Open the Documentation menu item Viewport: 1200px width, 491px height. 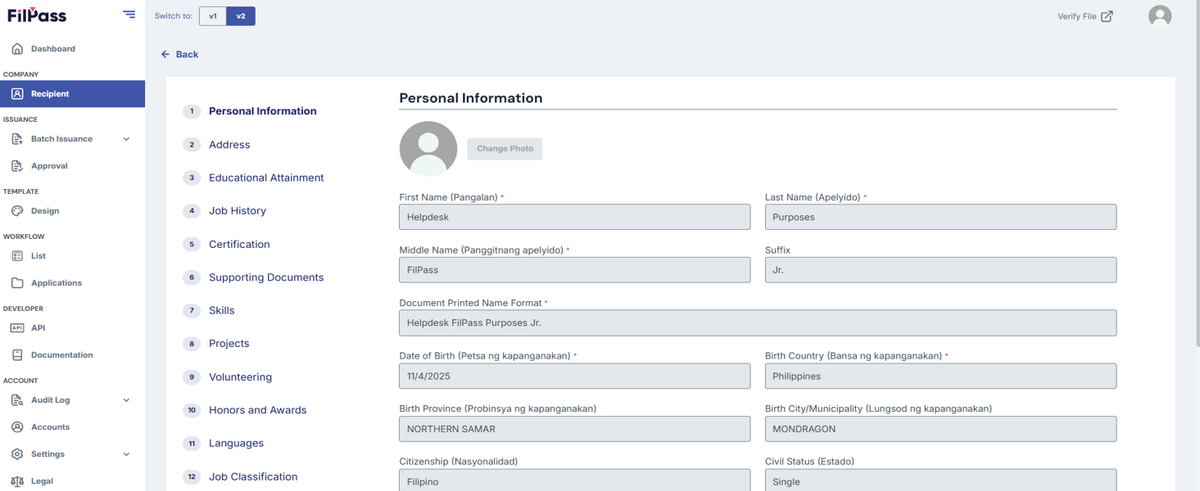point(62,355)
